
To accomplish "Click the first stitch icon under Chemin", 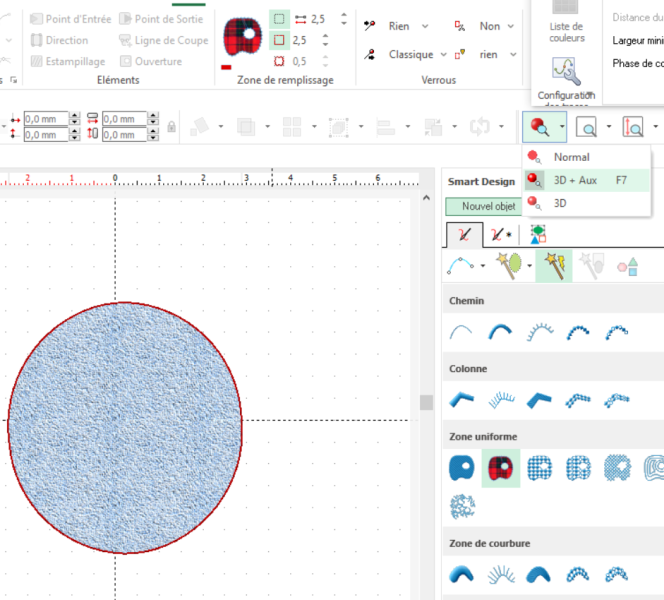I will (462, 332).
